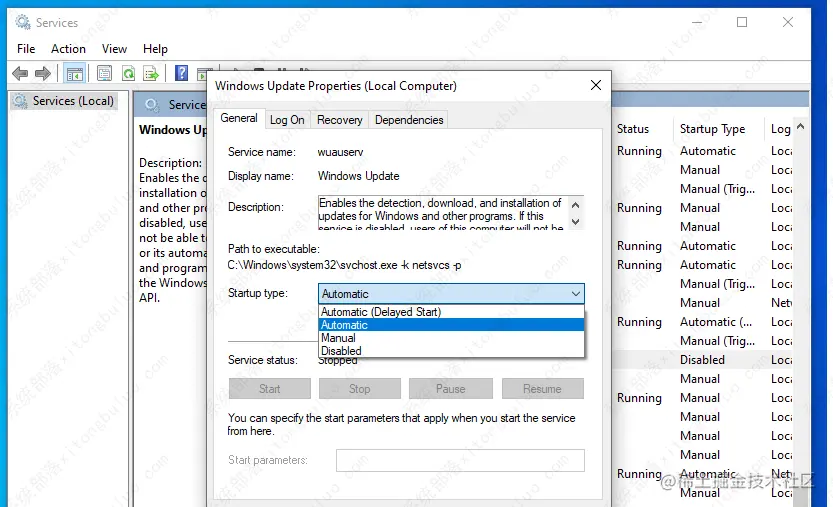
Task: Choose Disabled in Startup type list
Action: coord(451,351)
